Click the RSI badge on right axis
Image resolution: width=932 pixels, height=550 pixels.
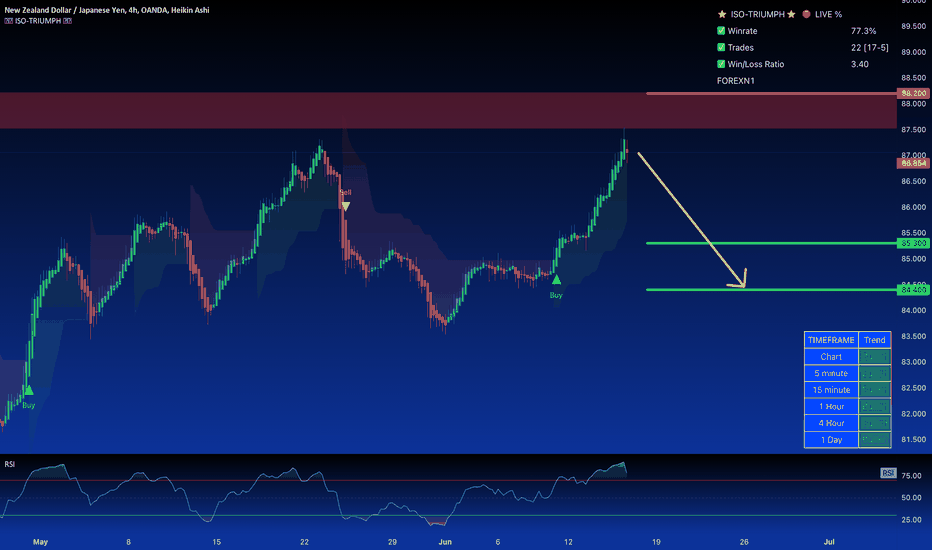[888, 473]
